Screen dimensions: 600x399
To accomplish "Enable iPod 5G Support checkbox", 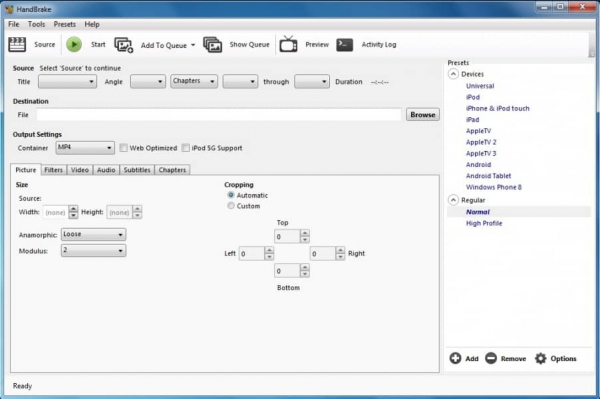I will (x=186, y=148).
